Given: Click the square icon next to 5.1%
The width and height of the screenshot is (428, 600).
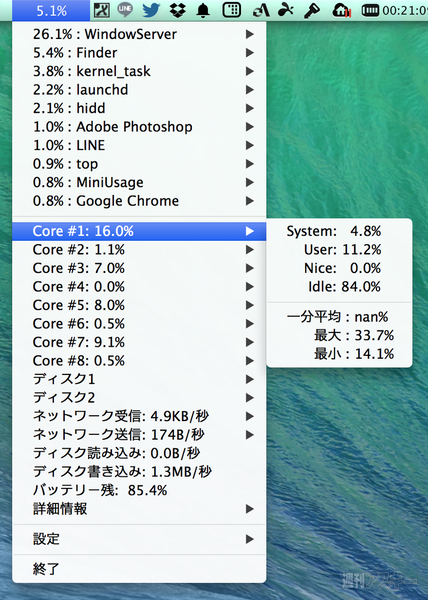Looking at the screenshot, I should (102, 10).
